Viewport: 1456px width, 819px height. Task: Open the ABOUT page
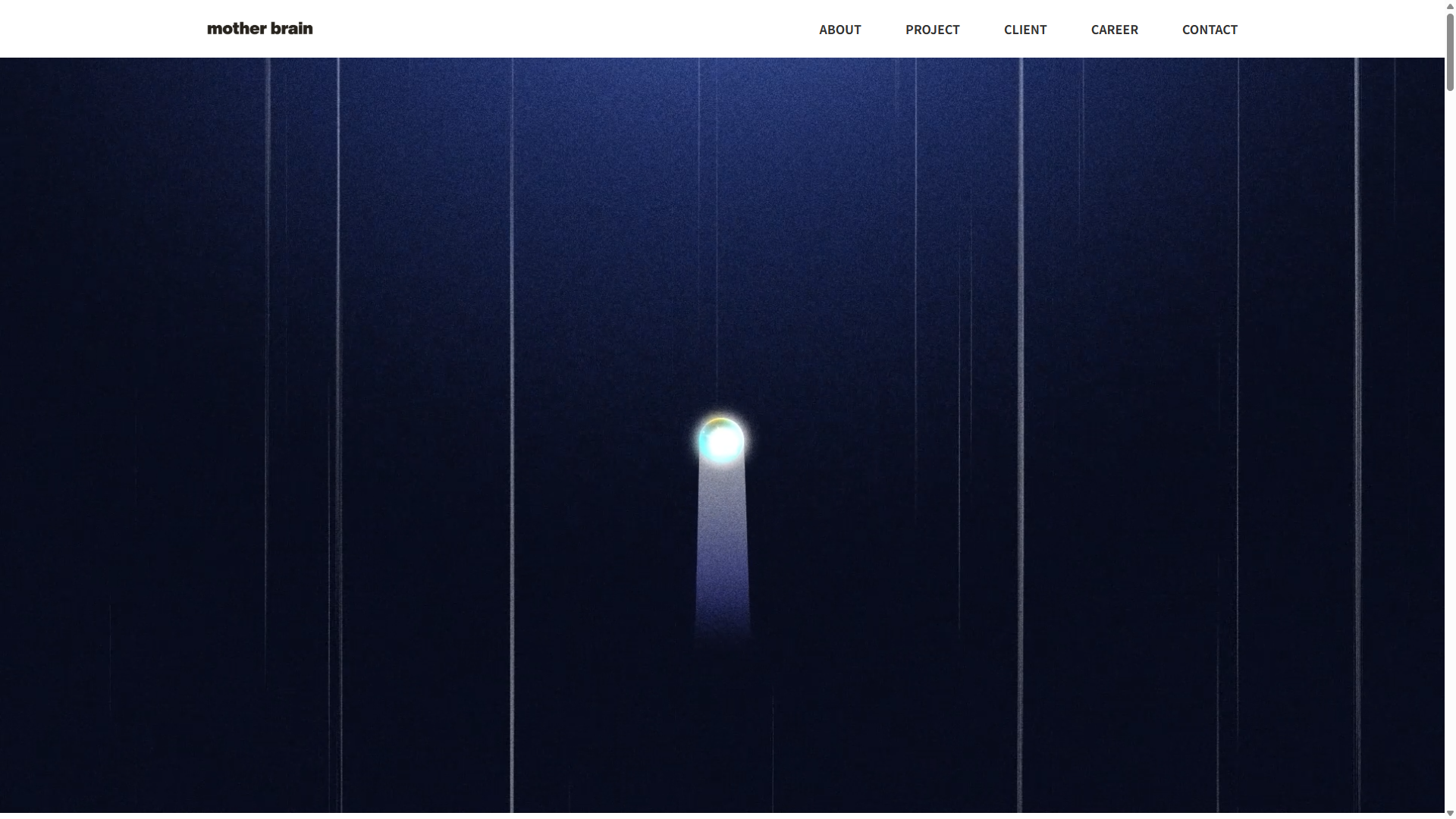(x=839, y=30)
